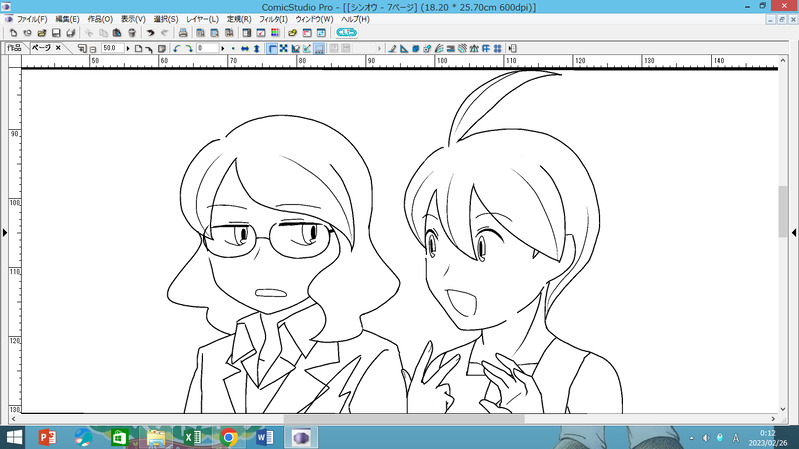Click the four-squares grid snap icon
The height and width of the screenshot is (449, 799).
click(x=497, y=48)
